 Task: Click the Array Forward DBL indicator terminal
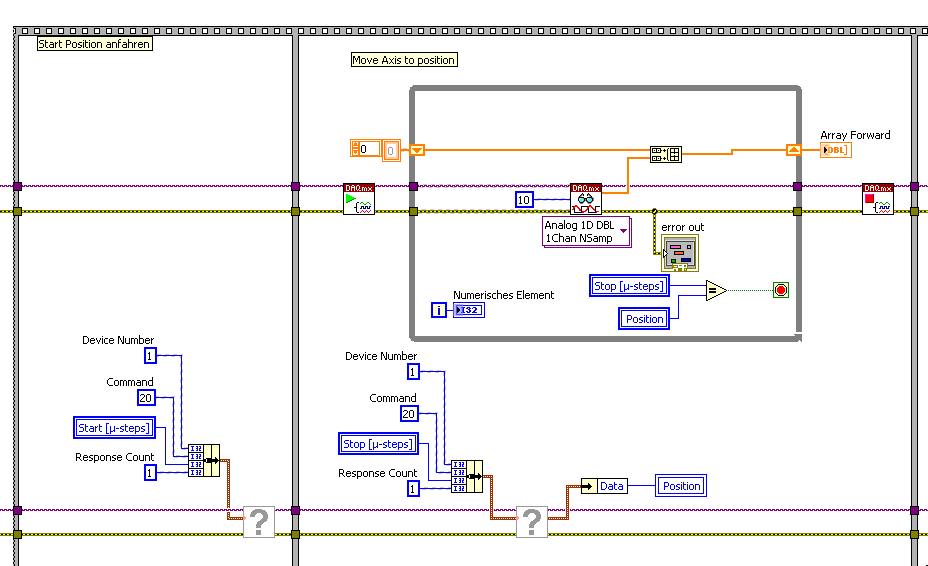coord(836,150)
